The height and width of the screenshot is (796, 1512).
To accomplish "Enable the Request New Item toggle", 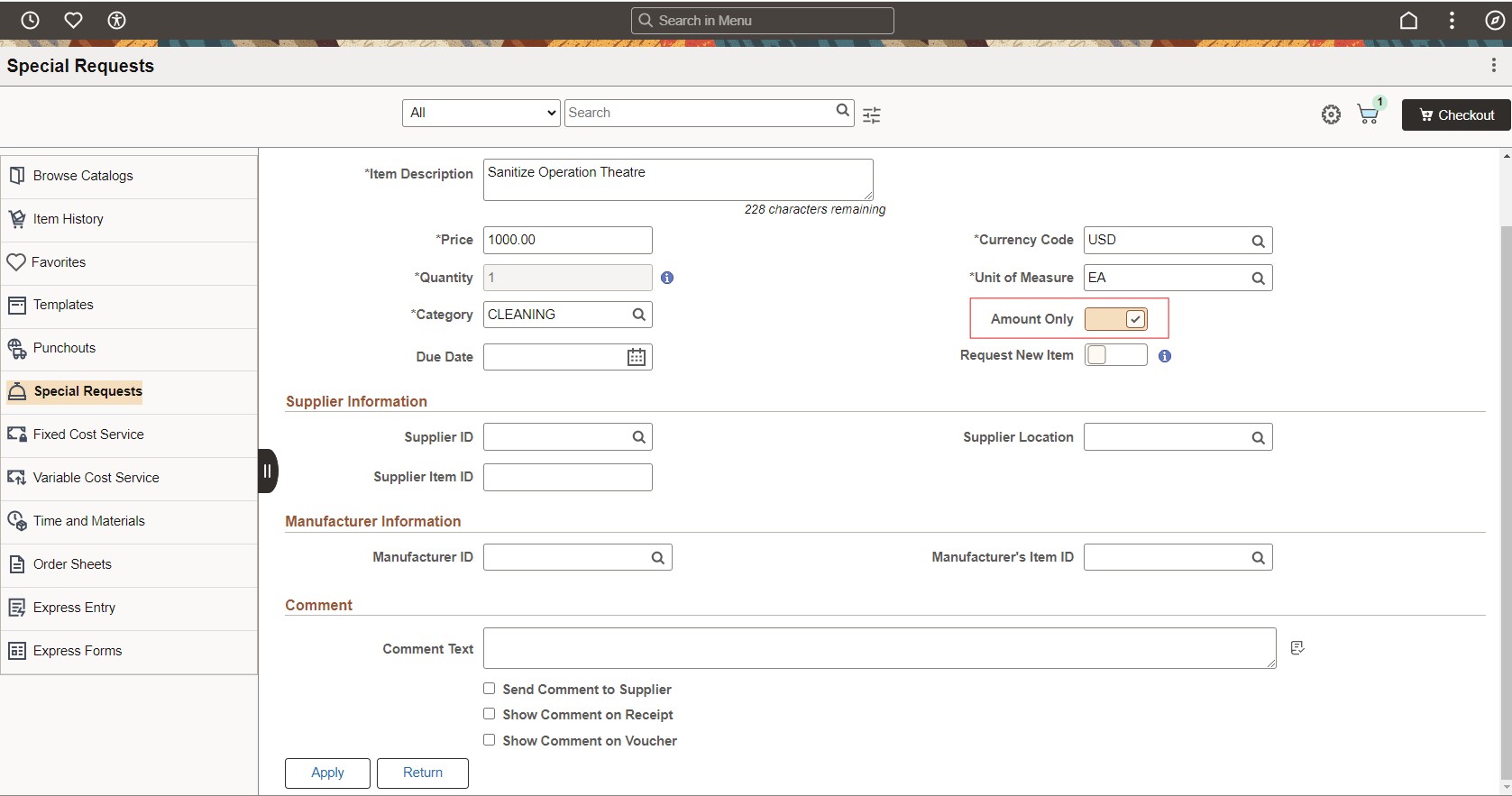I will point(1115,355).
